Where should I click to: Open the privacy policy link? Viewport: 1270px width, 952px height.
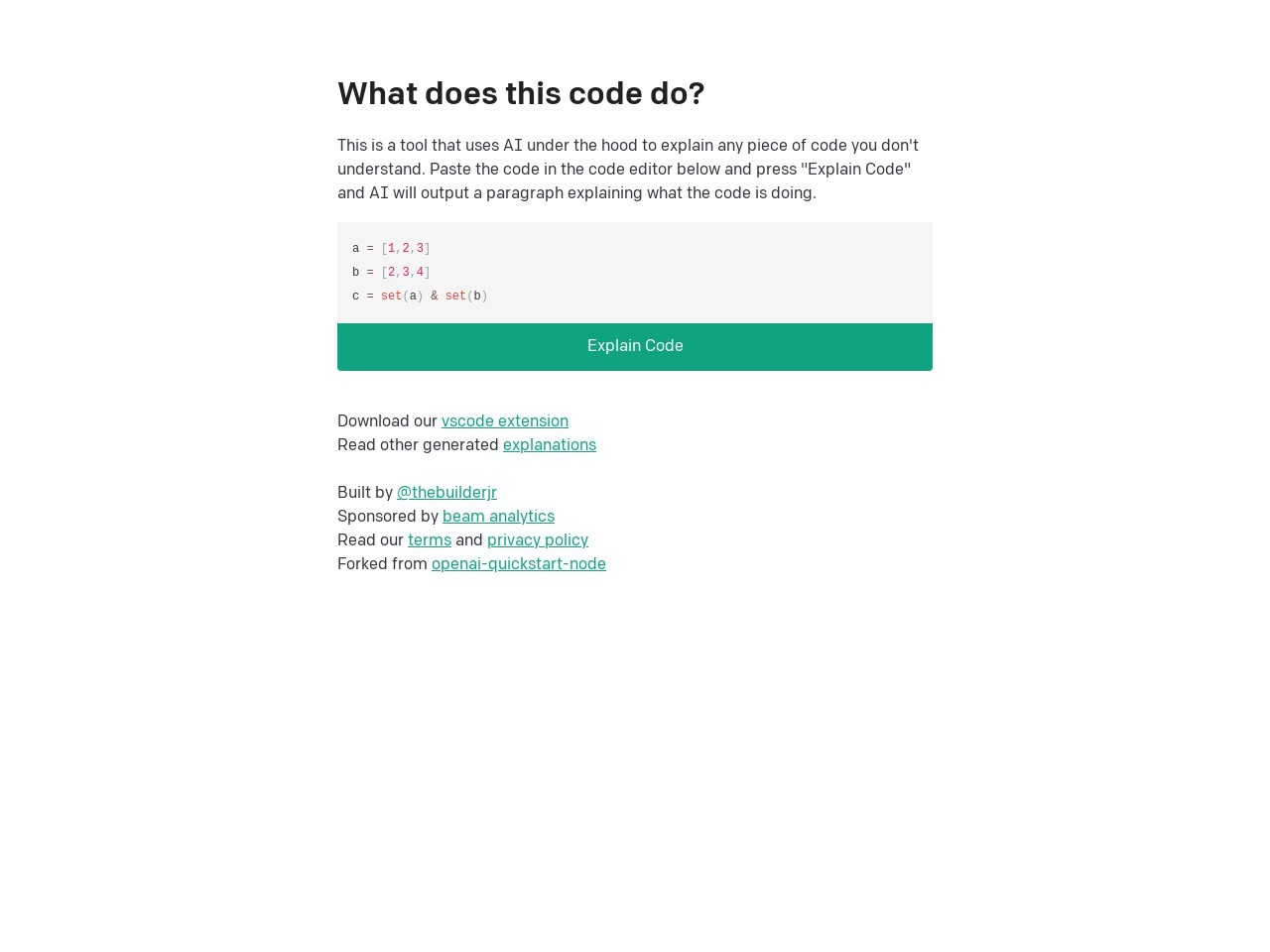537,540
